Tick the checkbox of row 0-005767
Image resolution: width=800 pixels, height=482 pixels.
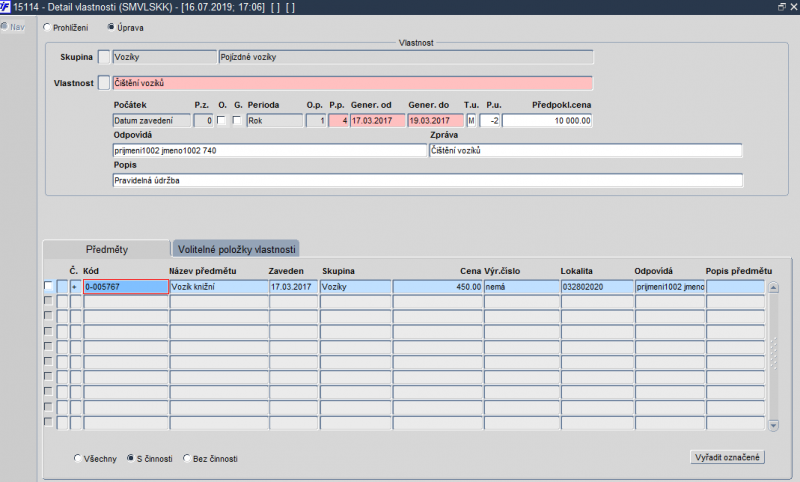pos(48,286)
